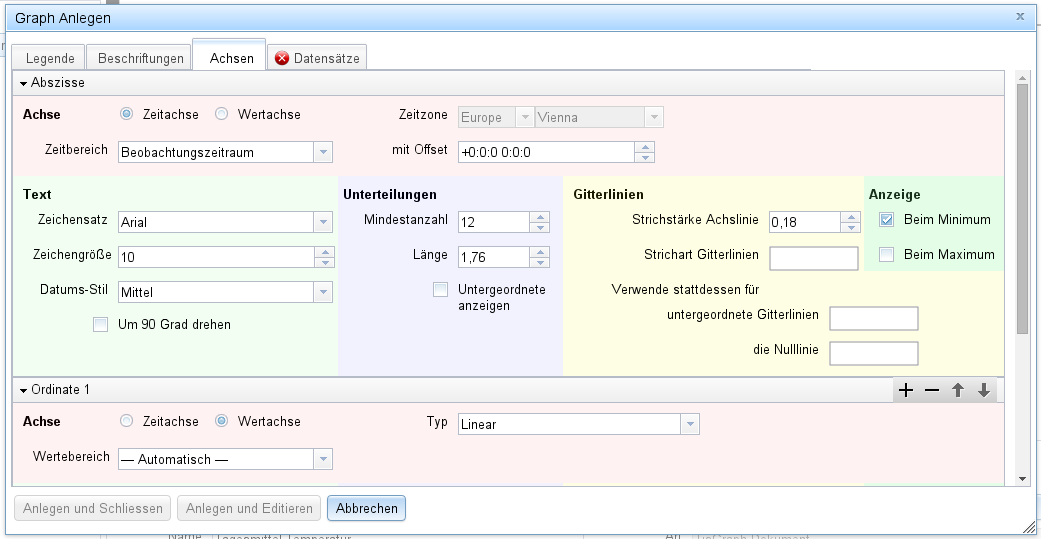Open the Strichart Gitterlinien line style picker
The height and width of the screenshot is (539, 1041).
point(814,258)
